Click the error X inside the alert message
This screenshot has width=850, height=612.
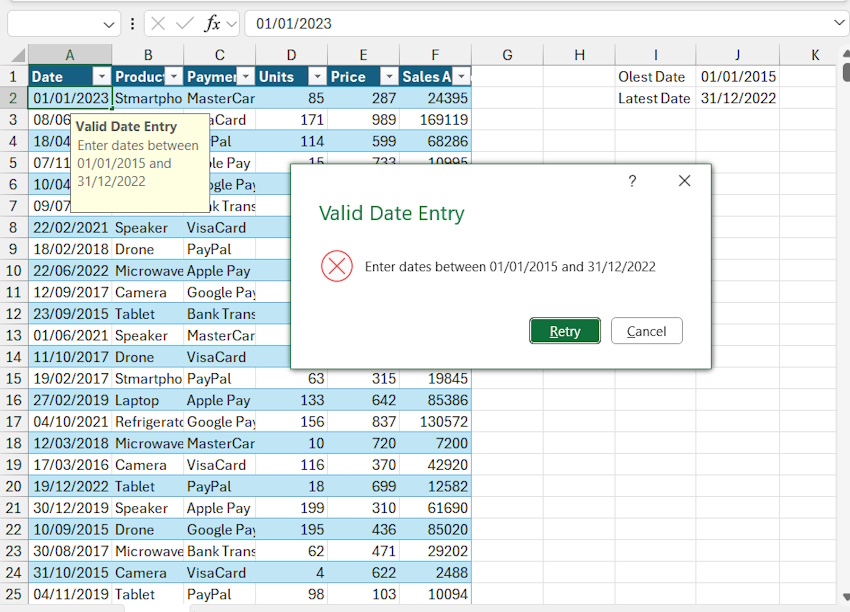337,266
